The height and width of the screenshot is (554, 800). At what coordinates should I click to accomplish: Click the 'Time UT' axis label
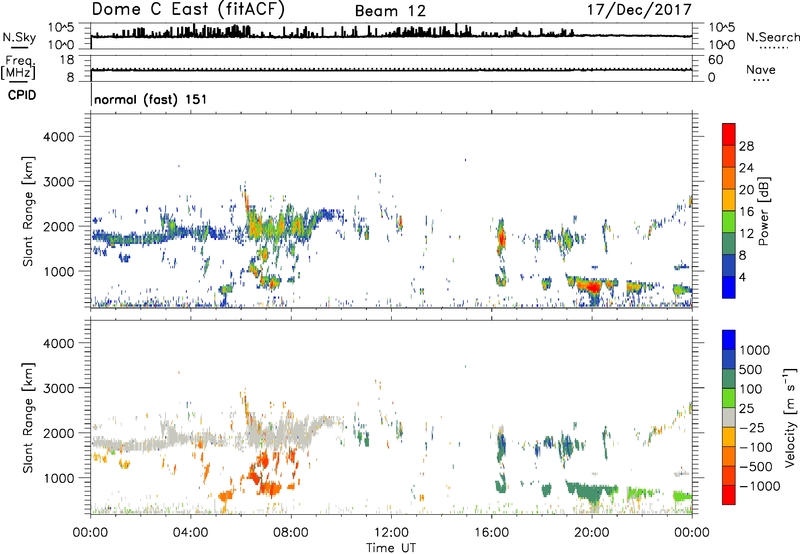click(x=391, y=548)
